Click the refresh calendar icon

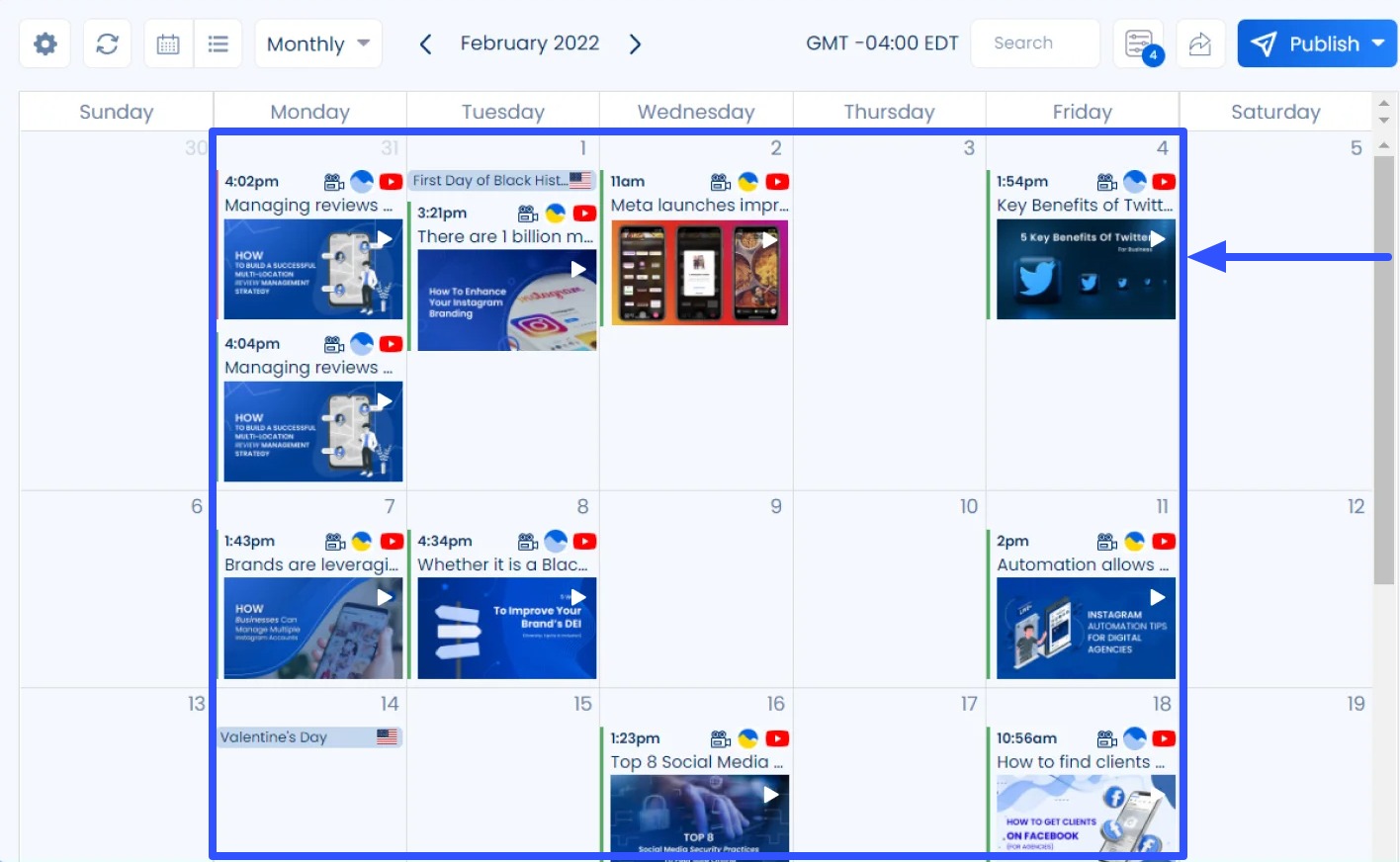click(x=107, y=44)
